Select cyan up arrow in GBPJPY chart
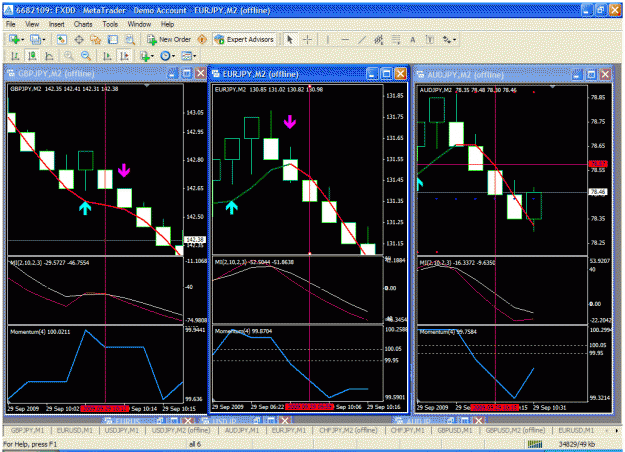This screenshot has width=625, height=452. [85, 208]
